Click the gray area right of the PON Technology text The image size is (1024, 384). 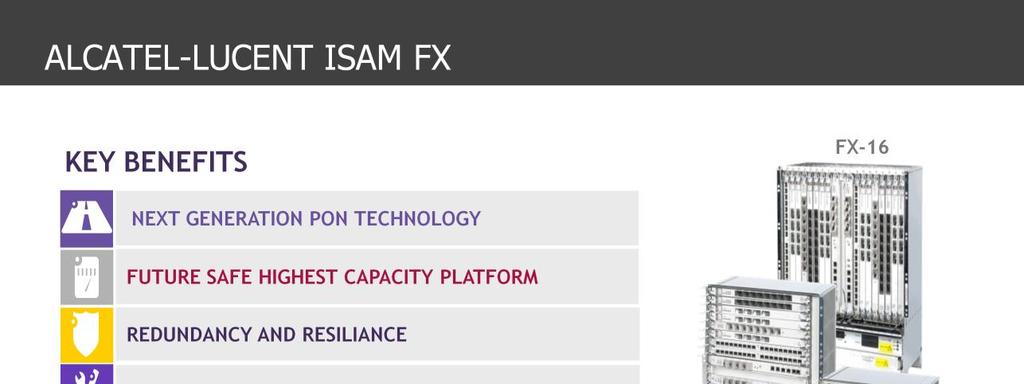(x=560, y=218)
